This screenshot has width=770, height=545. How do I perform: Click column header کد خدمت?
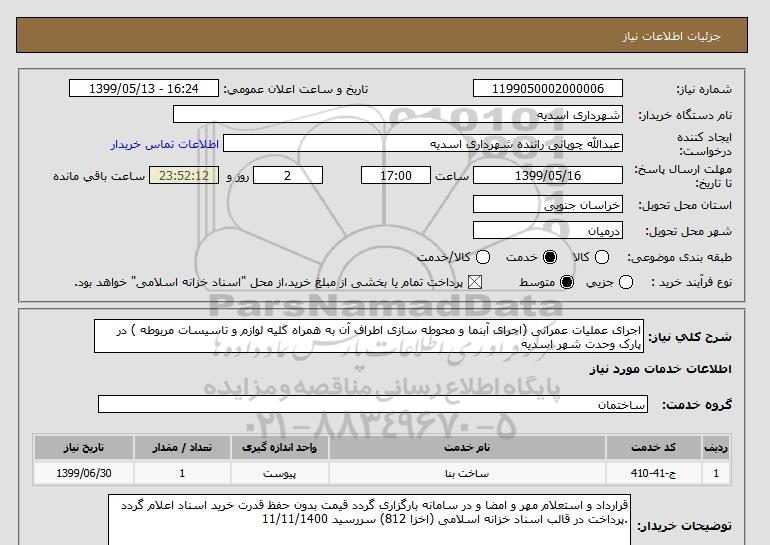point(653,447)
